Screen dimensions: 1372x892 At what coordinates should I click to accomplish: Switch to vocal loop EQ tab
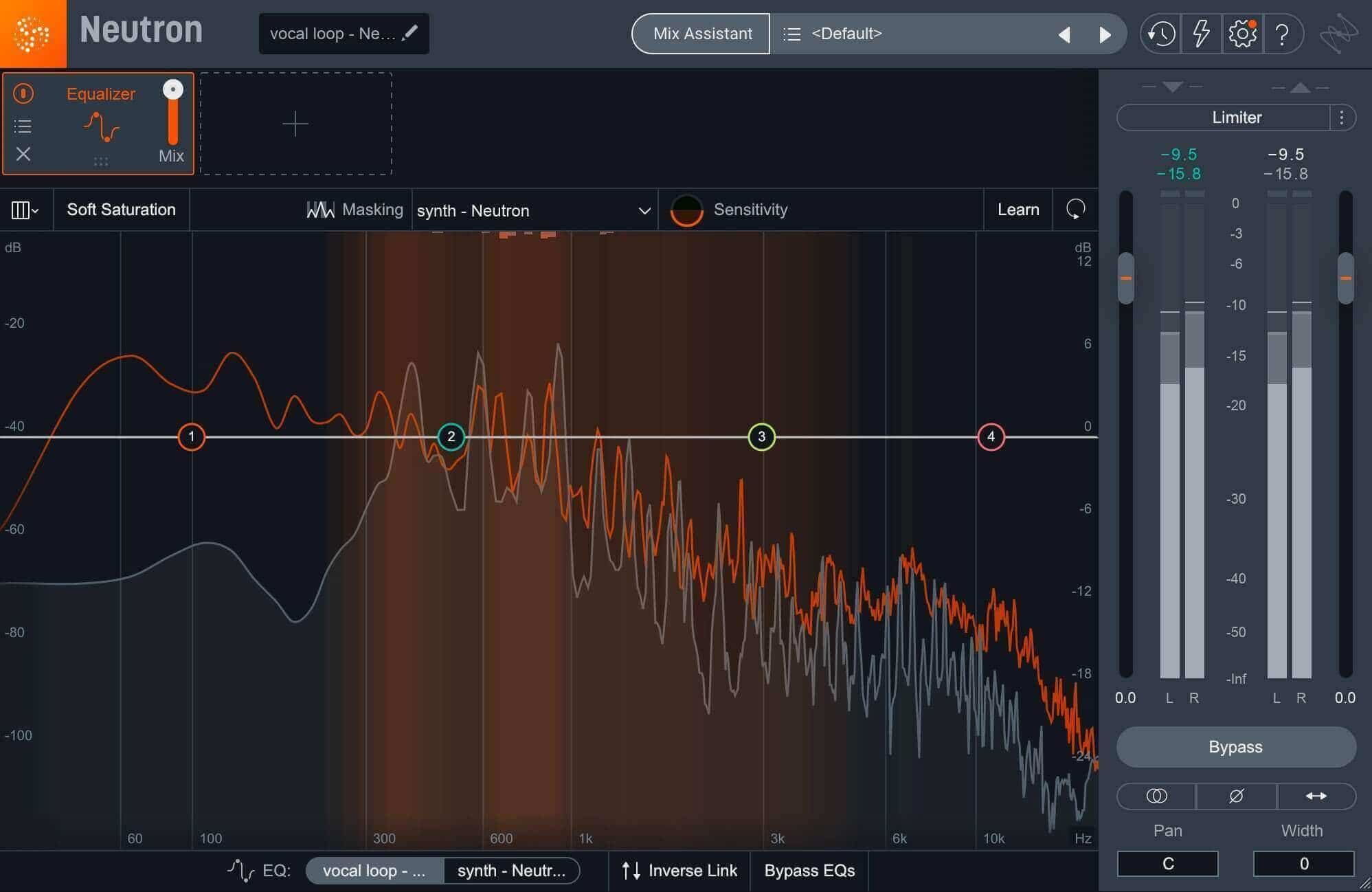374,871
